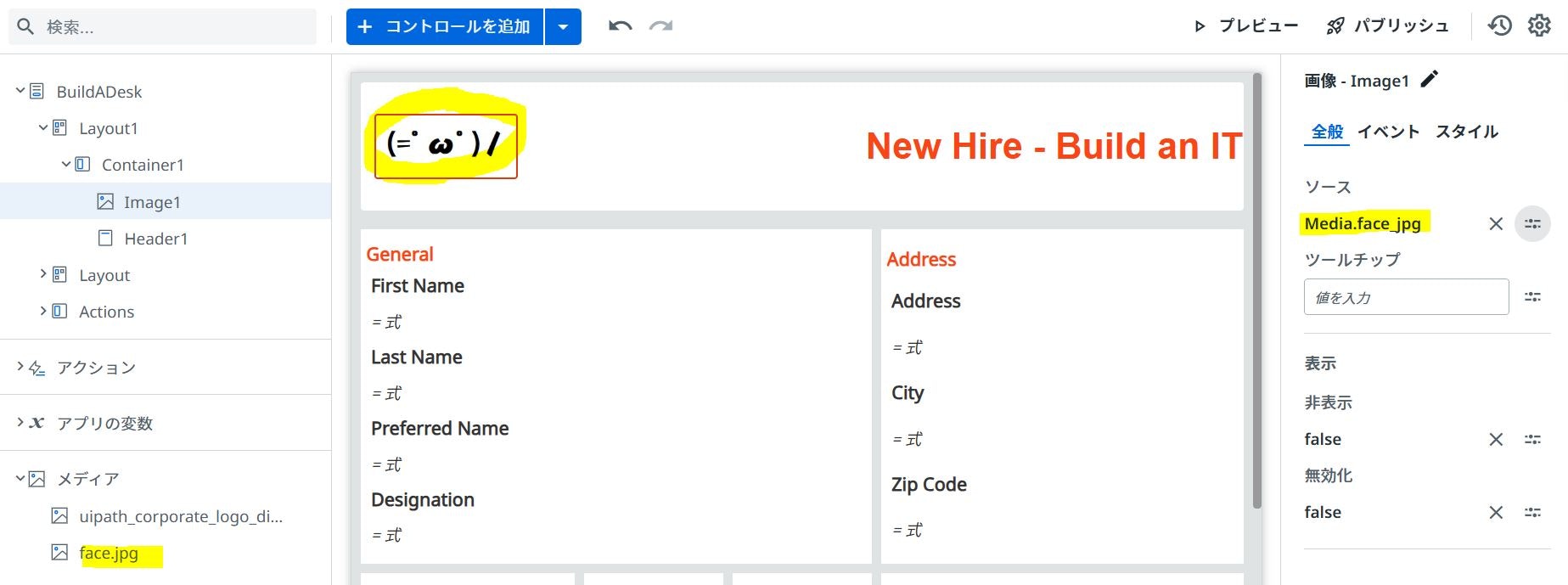Expand the Actions tree node

click(x=43, y=311)
